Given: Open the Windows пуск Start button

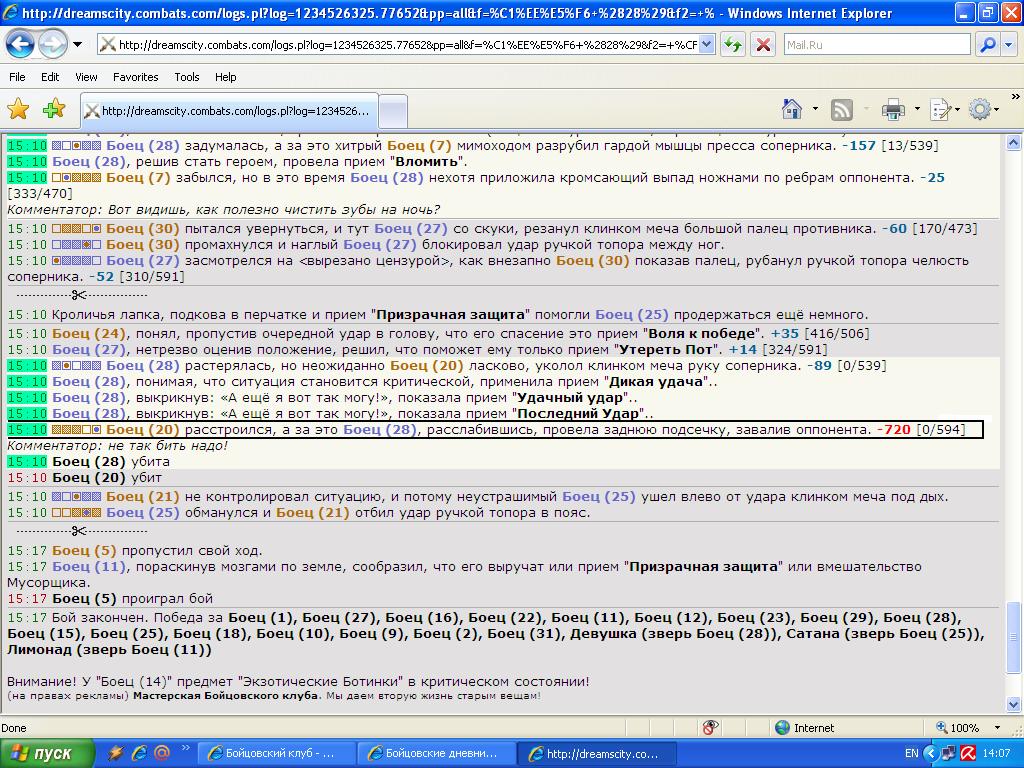Looking at the screenshot, I should pyautogui.click(x=46, y=754).
